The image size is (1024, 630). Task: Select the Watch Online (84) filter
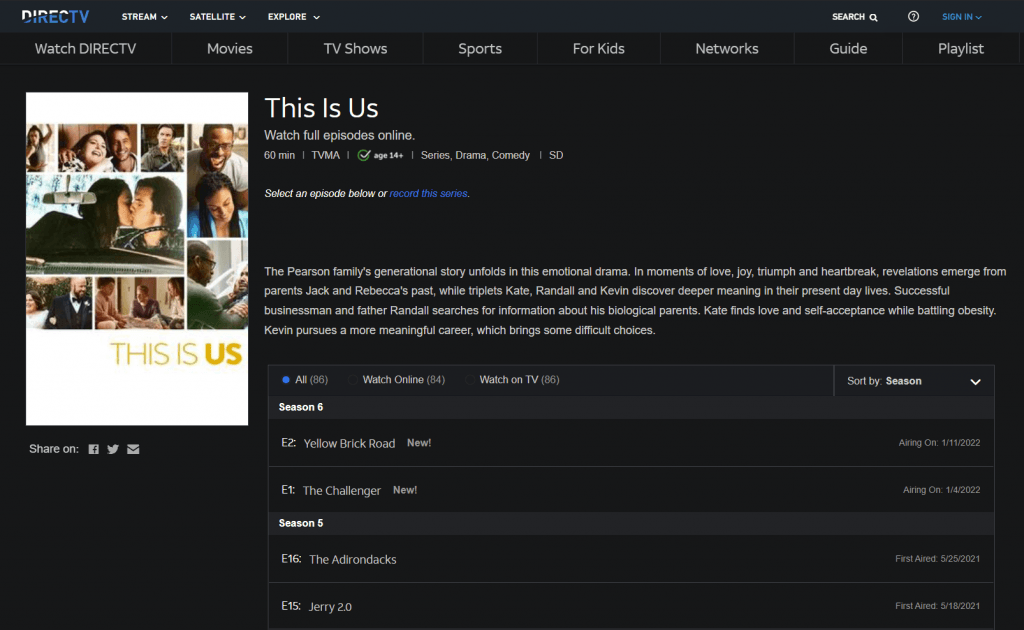pyautogui.click(x=397, y=379)
